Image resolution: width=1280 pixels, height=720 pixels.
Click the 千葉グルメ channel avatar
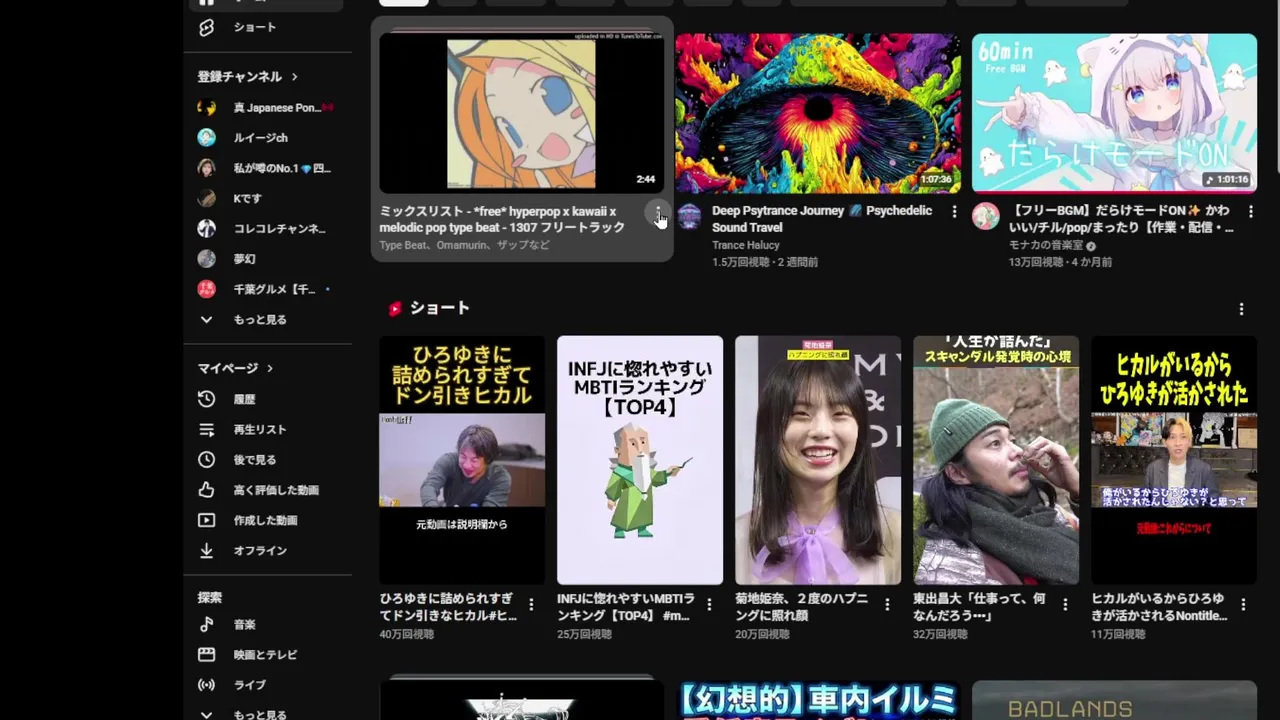[x=206, y=289]
